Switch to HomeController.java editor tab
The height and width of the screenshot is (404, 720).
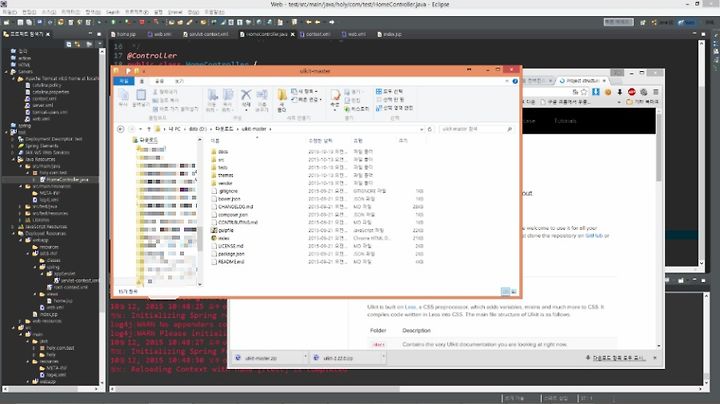point(266,34)
